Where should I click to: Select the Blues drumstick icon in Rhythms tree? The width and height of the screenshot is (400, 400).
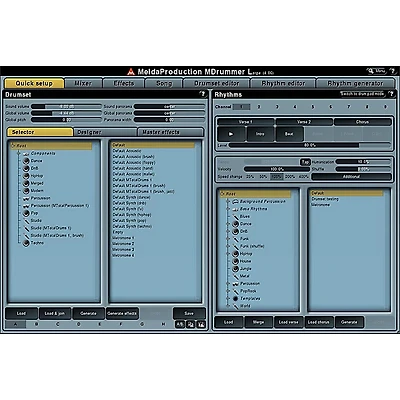[235, 217]
